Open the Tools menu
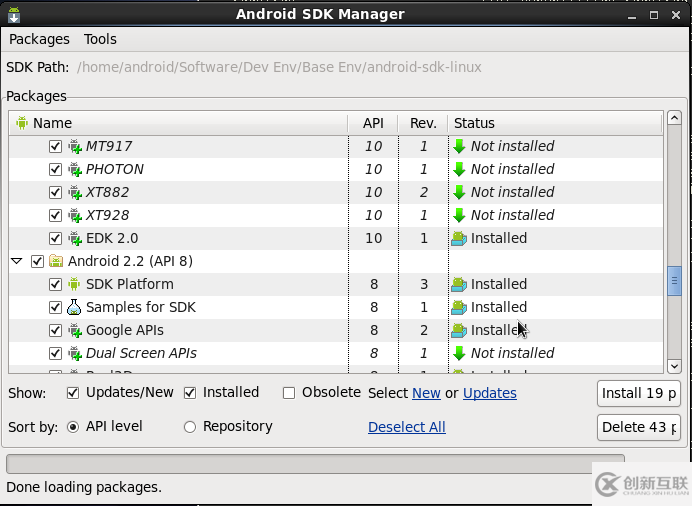 tap(100, 39)
